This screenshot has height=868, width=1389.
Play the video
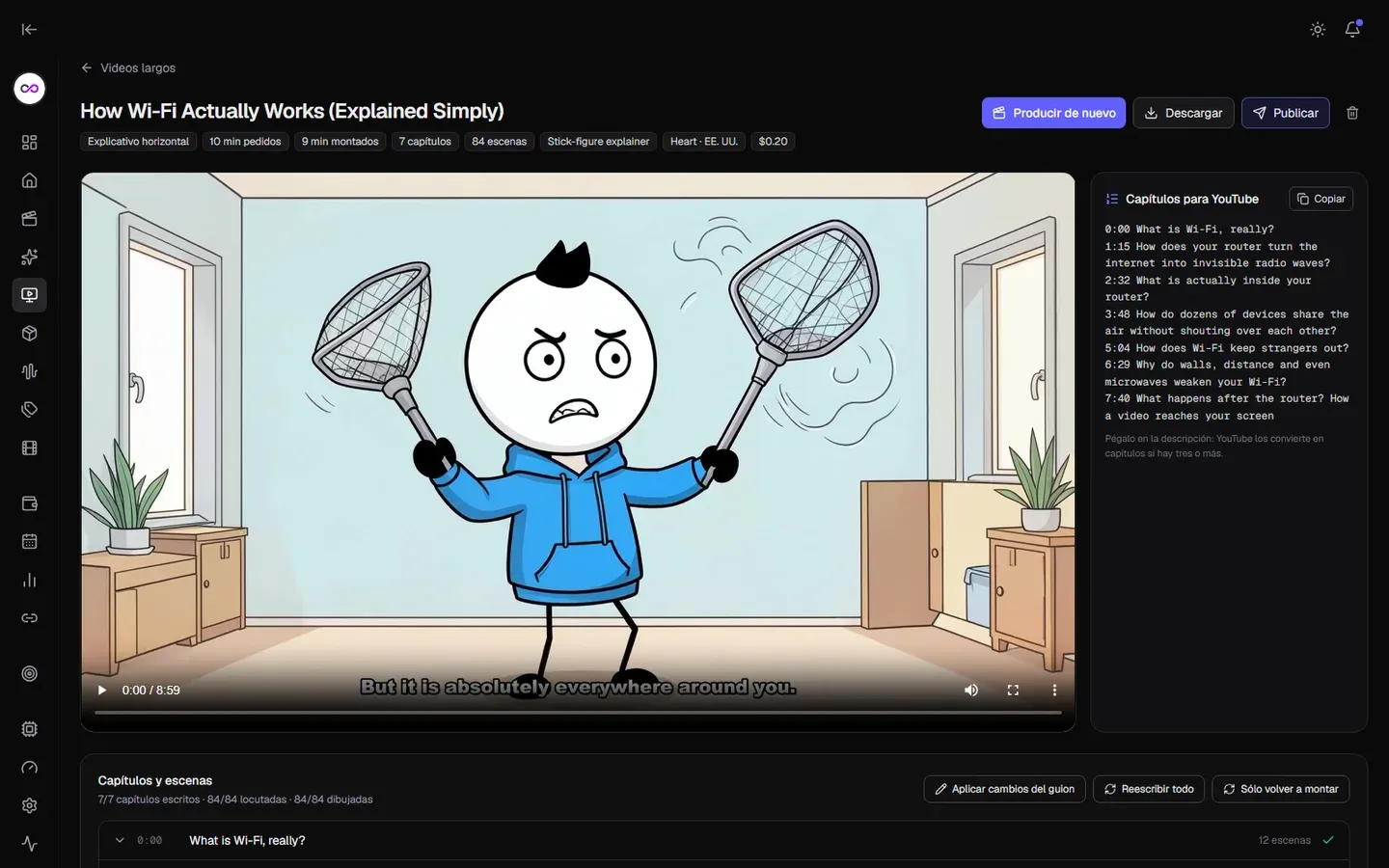102,691
